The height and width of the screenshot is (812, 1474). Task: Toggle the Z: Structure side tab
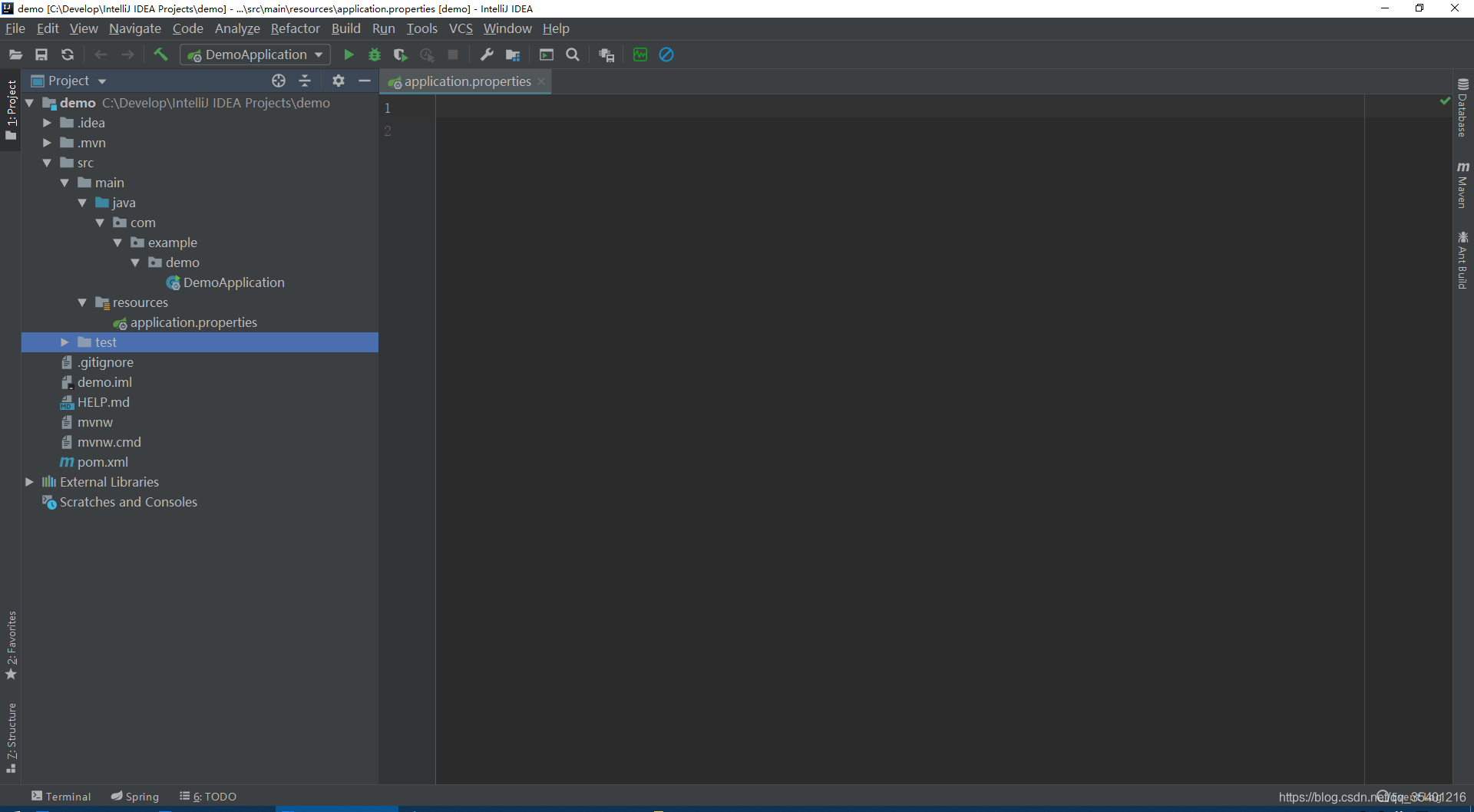tap(11, 738)
